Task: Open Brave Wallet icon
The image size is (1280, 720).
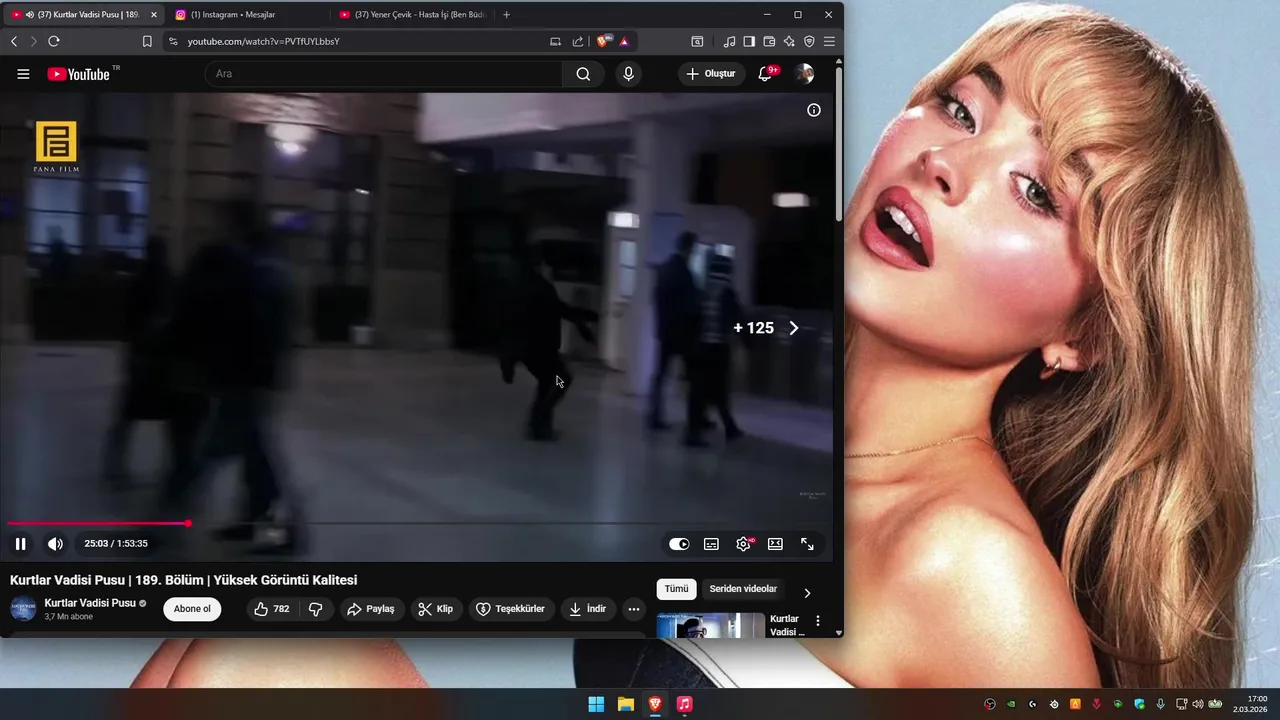Action: click(x=769, y=41)
